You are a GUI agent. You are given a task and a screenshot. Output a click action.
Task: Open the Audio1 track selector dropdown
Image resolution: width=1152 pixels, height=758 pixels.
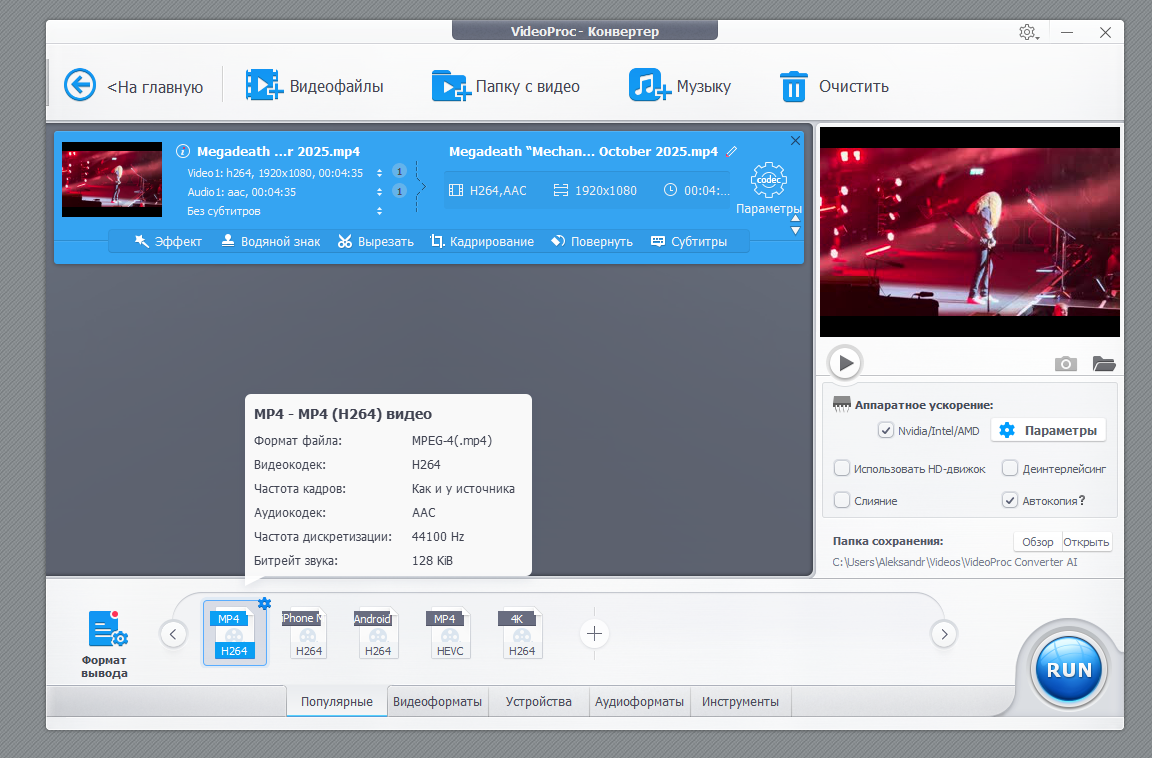pyautogui.click(x=379, y=192)
